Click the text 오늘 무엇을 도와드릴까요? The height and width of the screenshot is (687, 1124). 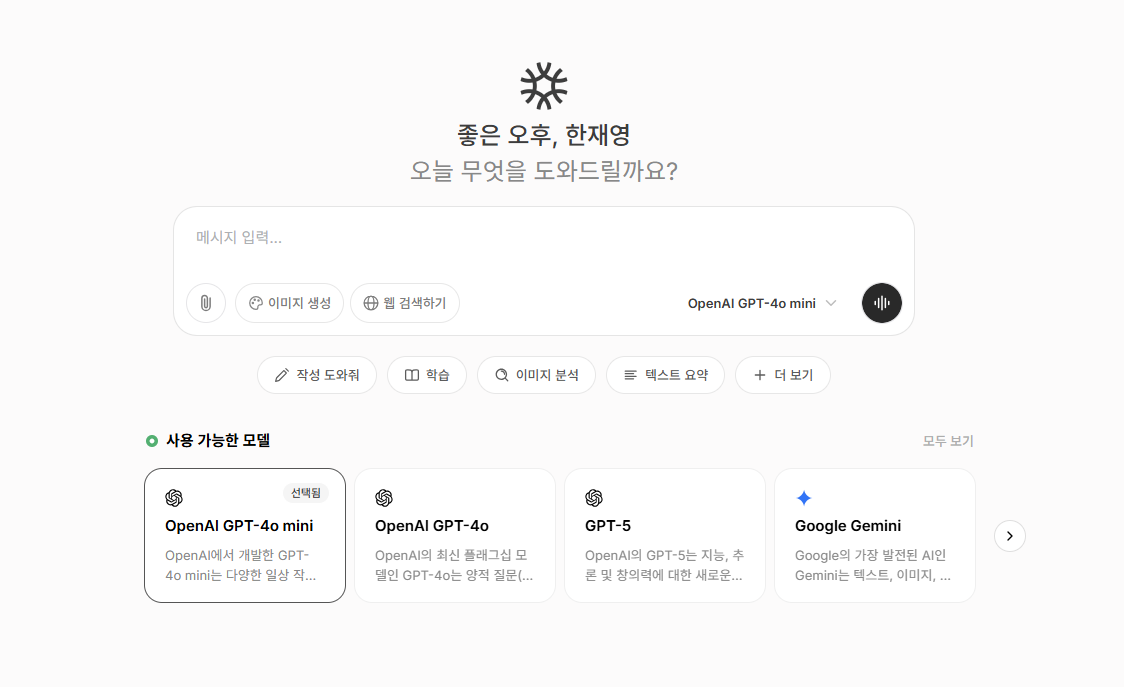click(544, 171)
